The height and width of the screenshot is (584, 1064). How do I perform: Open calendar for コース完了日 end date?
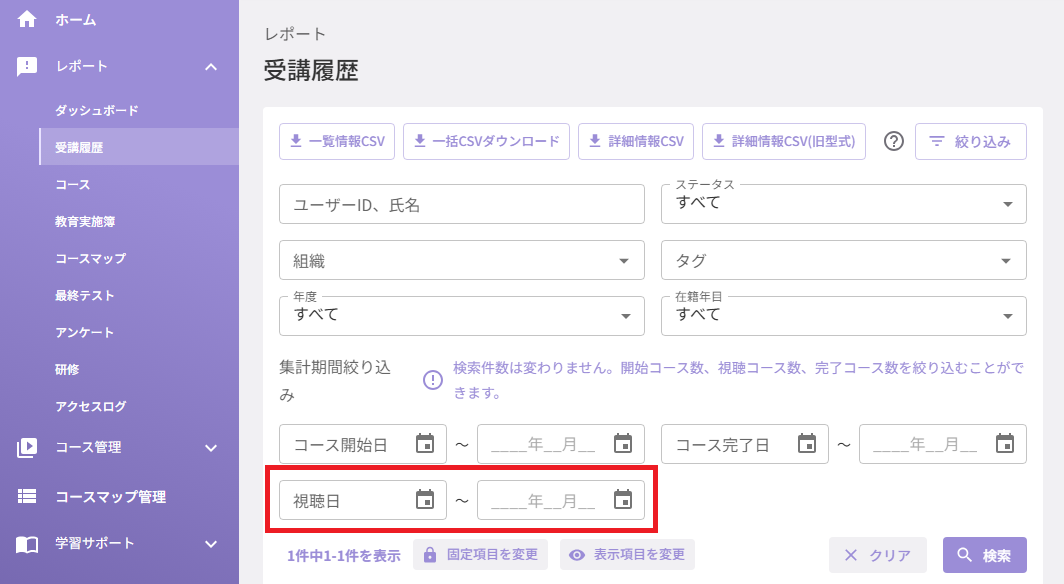[1005, 444]
